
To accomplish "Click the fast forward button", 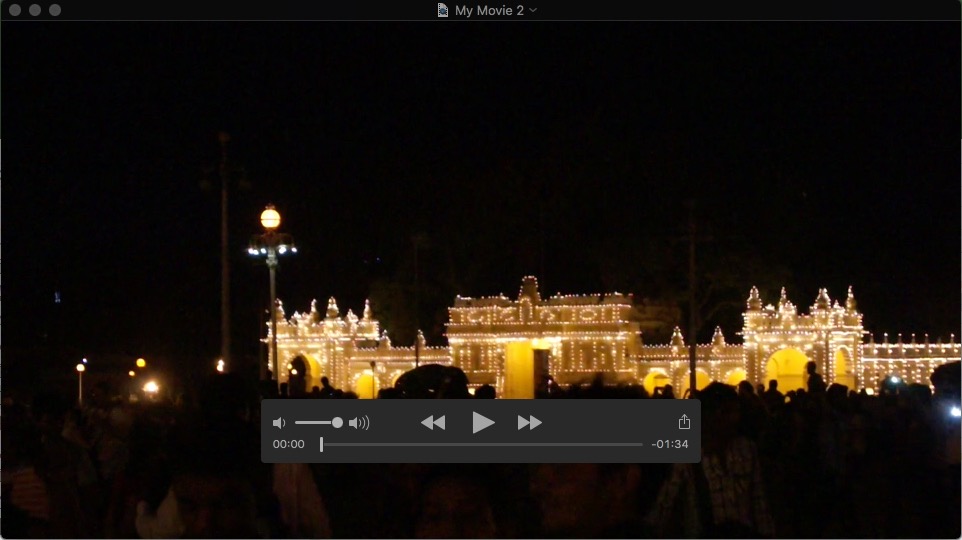I will [x=530, y=423].
